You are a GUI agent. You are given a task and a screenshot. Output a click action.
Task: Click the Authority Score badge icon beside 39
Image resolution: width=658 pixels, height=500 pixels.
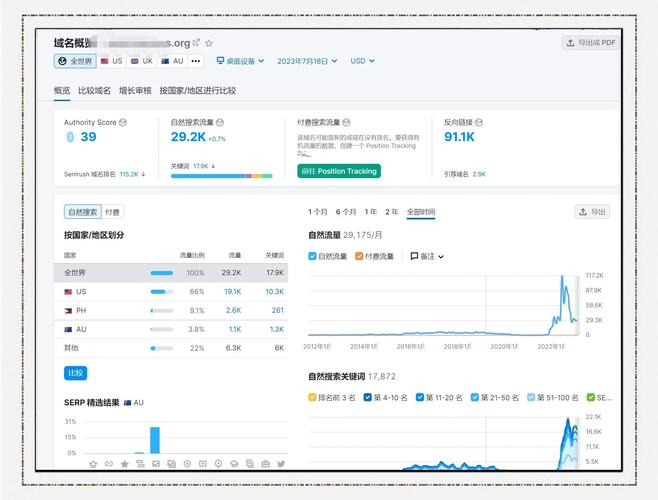[x=70, y=137]
